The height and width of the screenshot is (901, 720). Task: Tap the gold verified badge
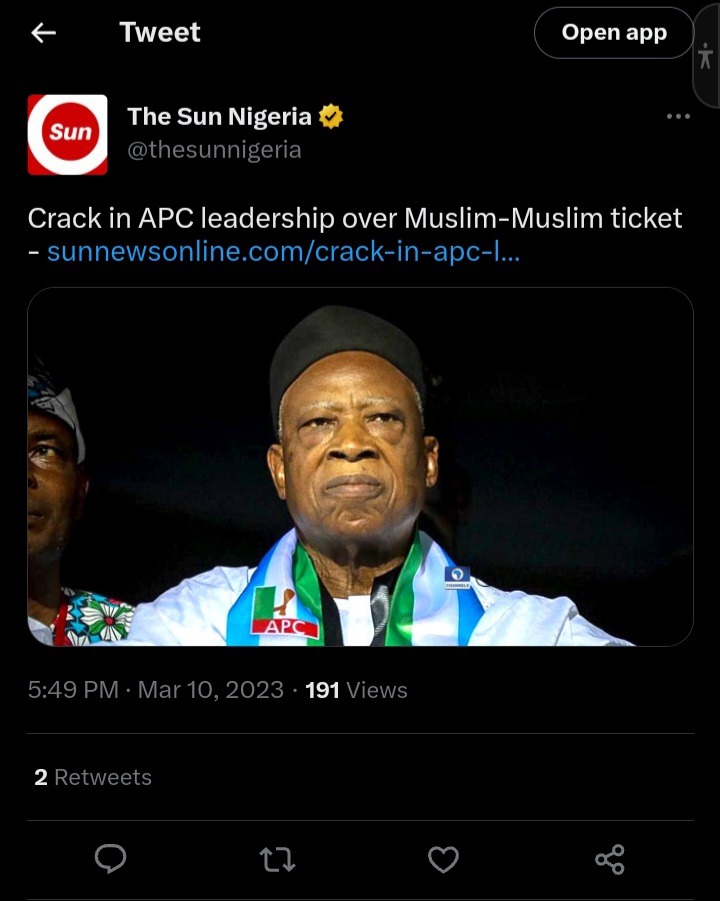click(x=331, y=117)
